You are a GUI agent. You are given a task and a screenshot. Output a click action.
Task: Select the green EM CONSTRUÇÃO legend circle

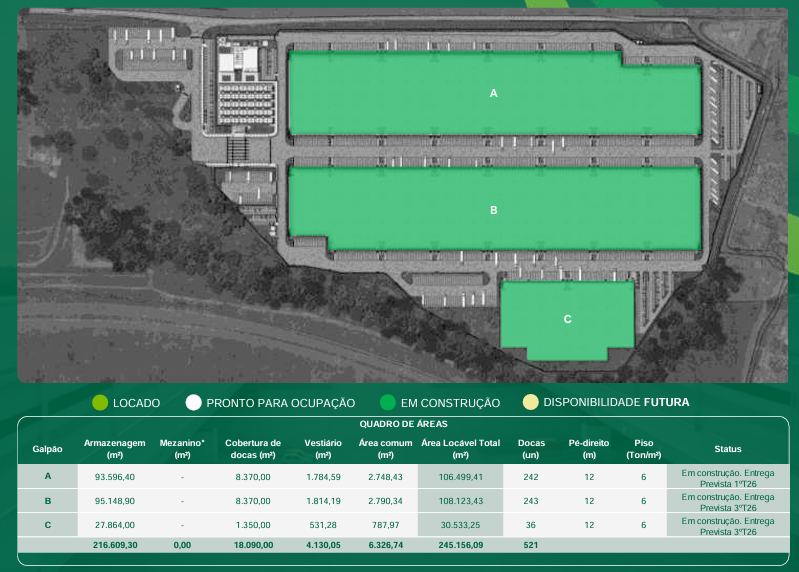(388, 403)
